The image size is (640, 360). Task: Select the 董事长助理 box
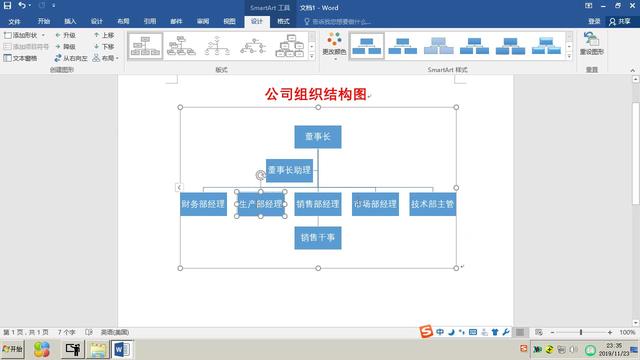[x=289, y=171]
